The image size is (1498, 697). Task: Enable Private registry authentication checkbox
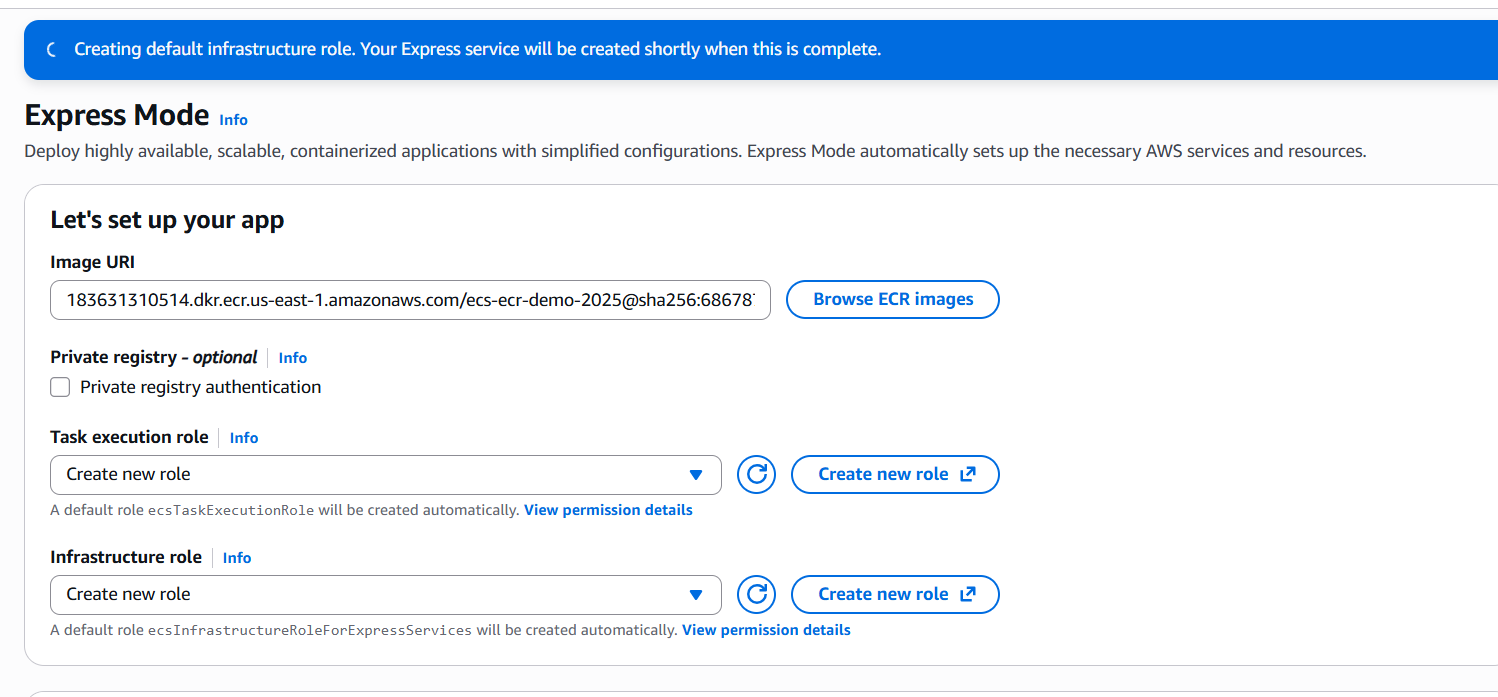(x=61, y=387)
